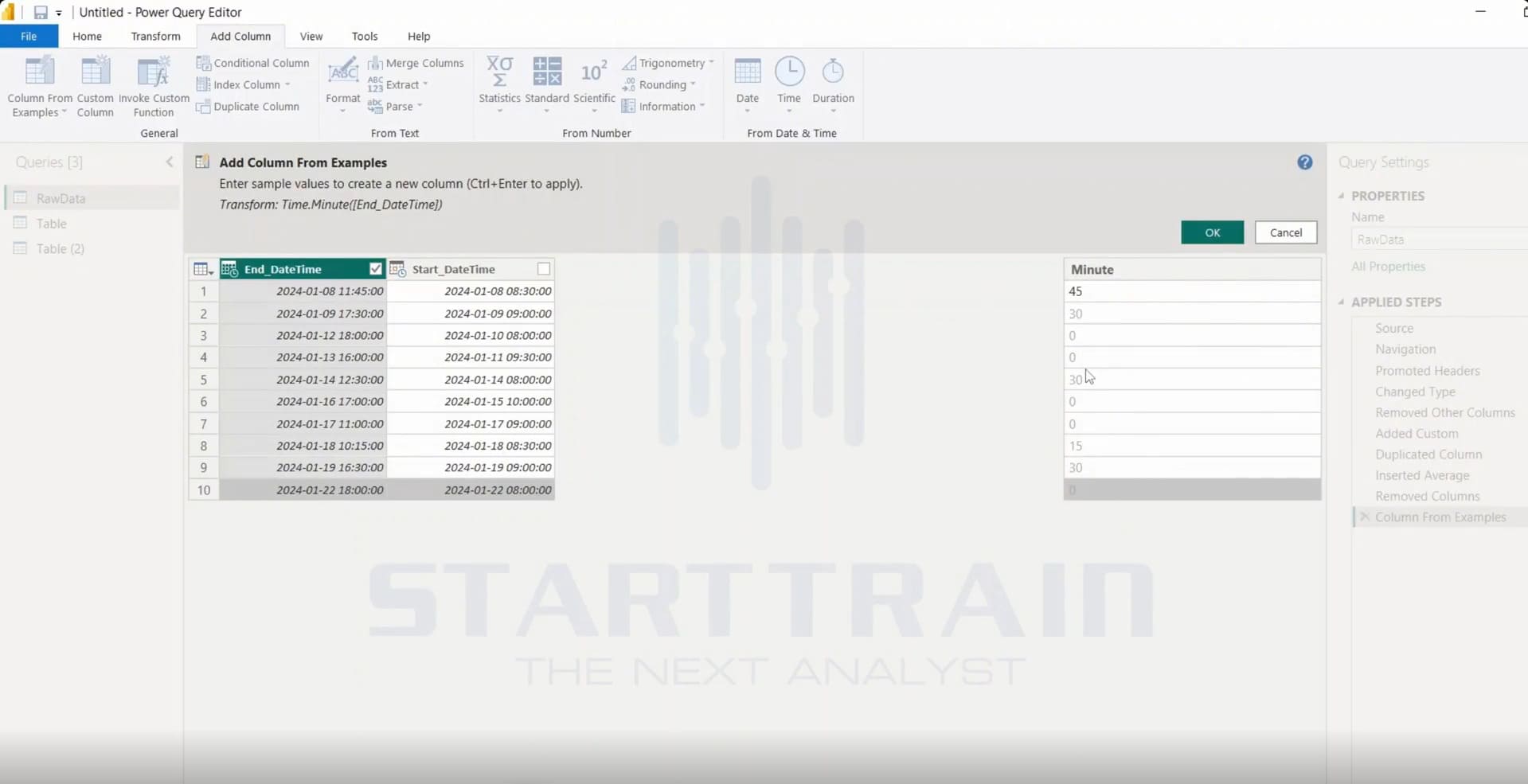Screen dimensions: 1528x784
Task: Confirm with the OK button
Action: tap(1212, 232)
